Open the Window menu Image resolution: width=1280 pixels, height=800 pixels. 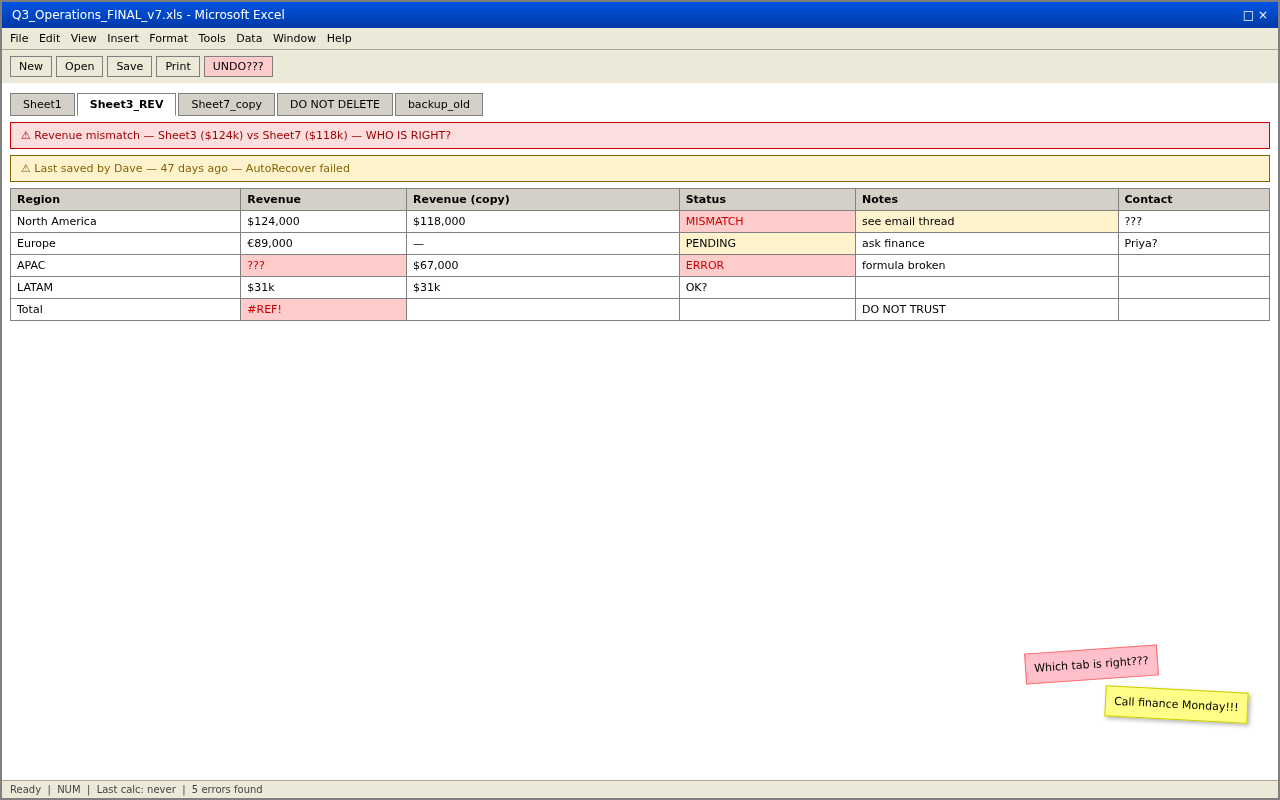click(x=294, y=39)
